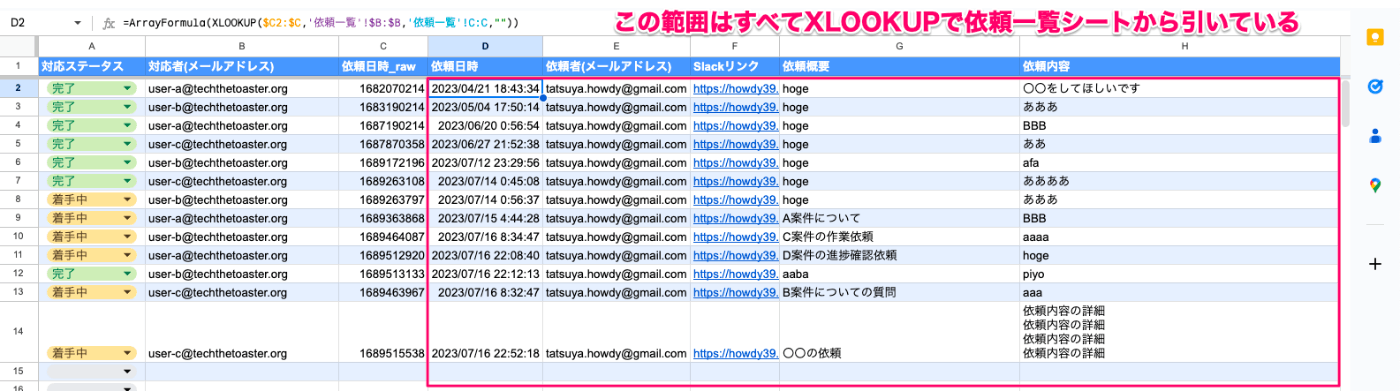Select row 1 via its row number
Viewport: 1400px width, 391px height.
point(19,66)
